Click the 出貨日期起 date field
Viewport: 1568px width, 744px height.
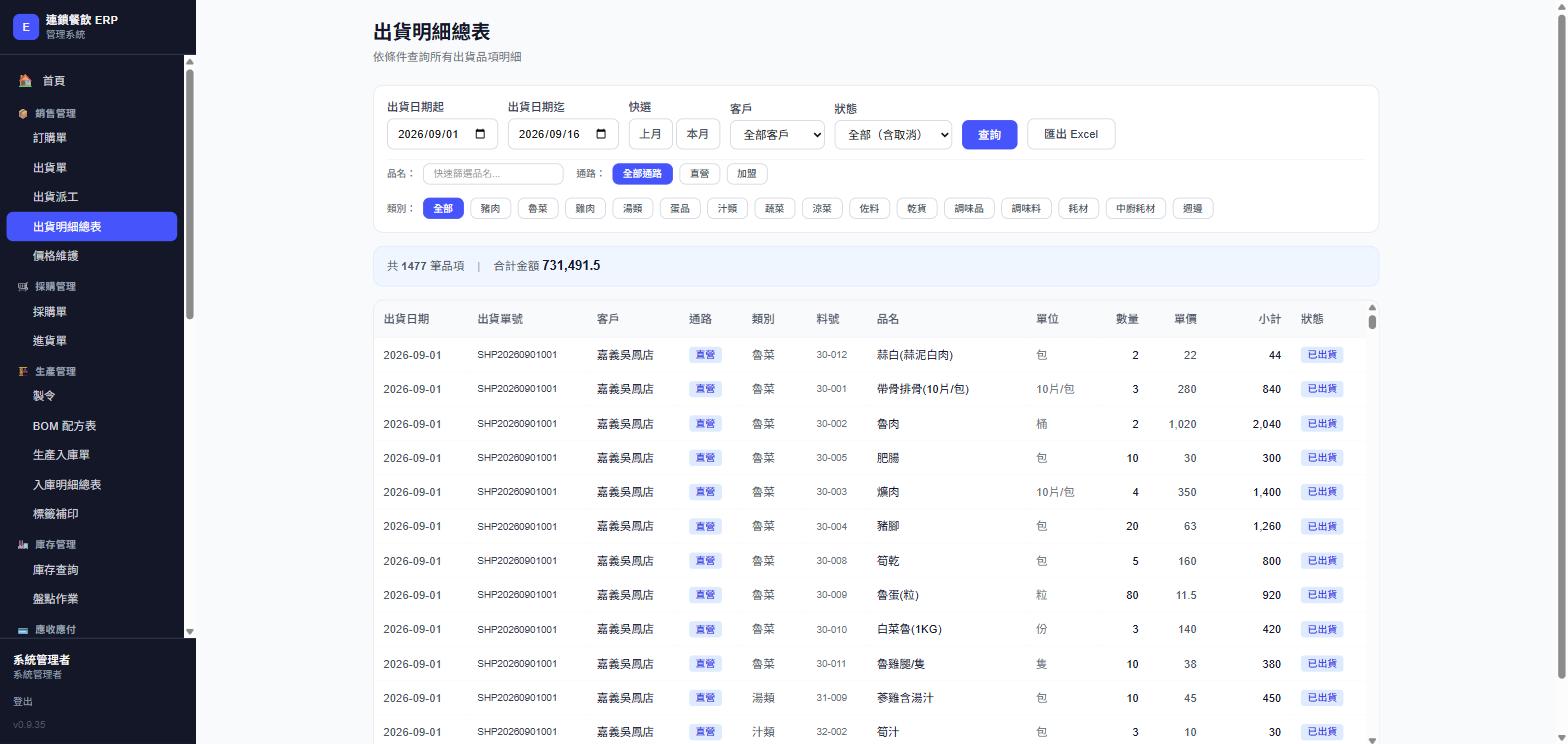[442, 134]
